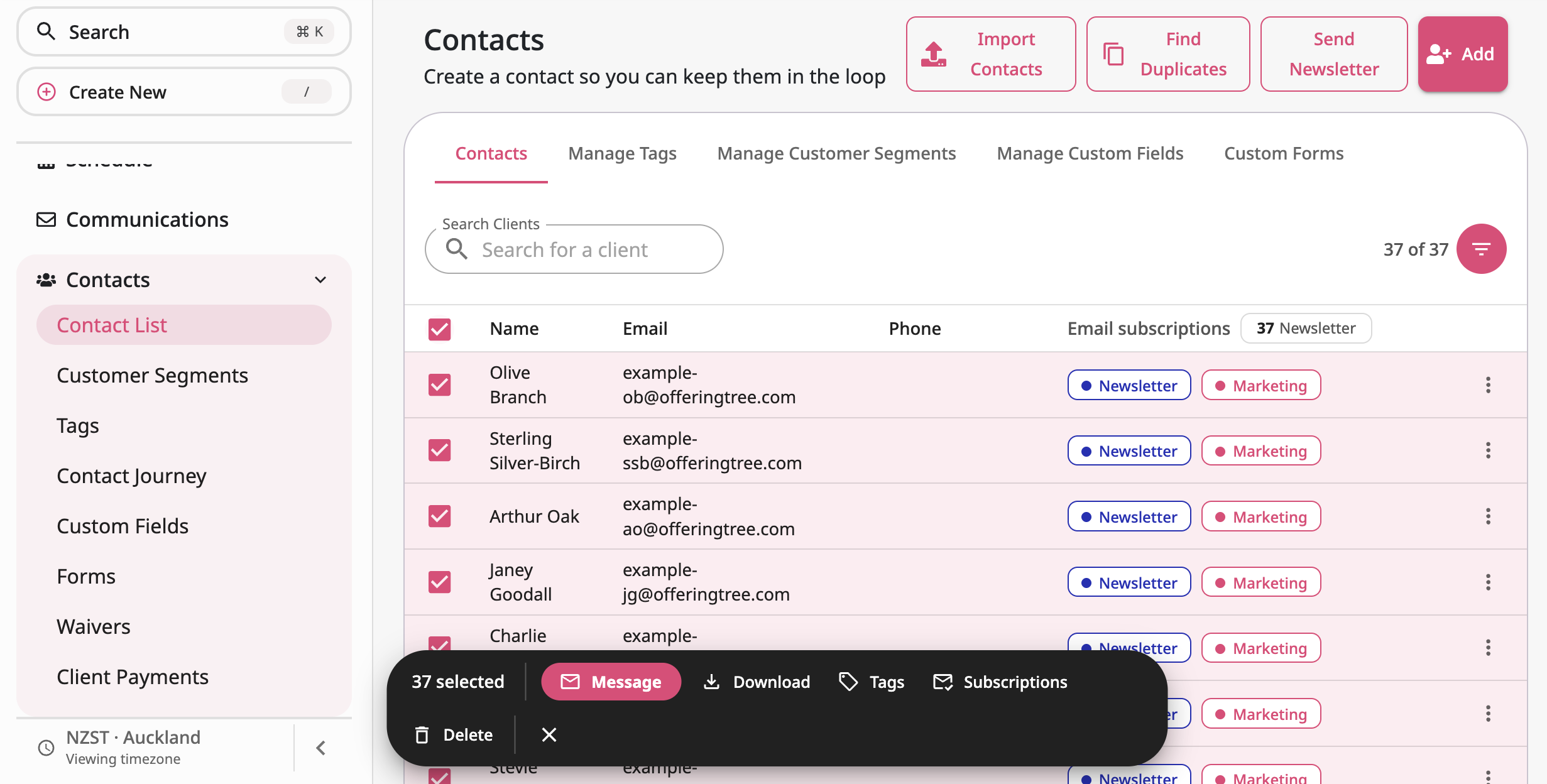Focus the Search for a client field

click(x=574, y=249)
